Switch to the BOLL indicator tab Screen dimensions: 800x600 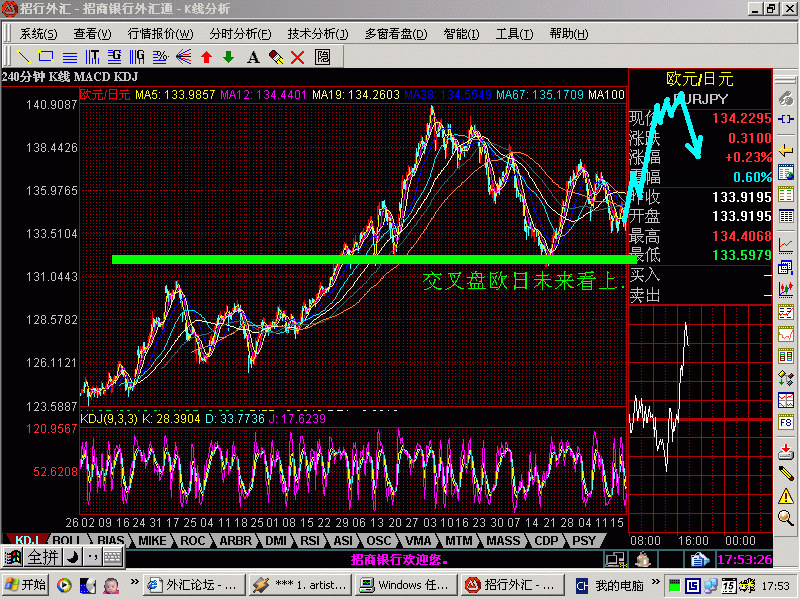(67, 540)
